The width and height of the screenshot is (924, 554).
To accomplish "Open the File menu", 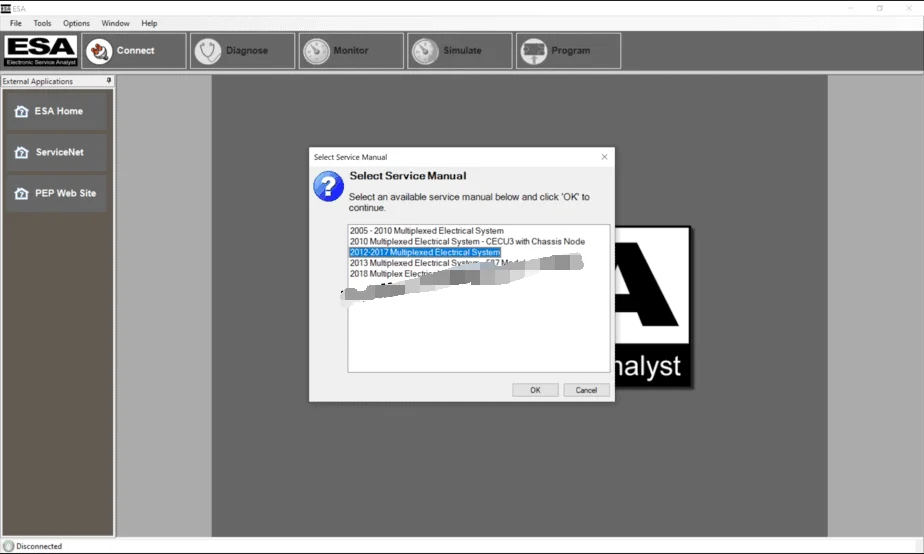I will tap(16, 24).
